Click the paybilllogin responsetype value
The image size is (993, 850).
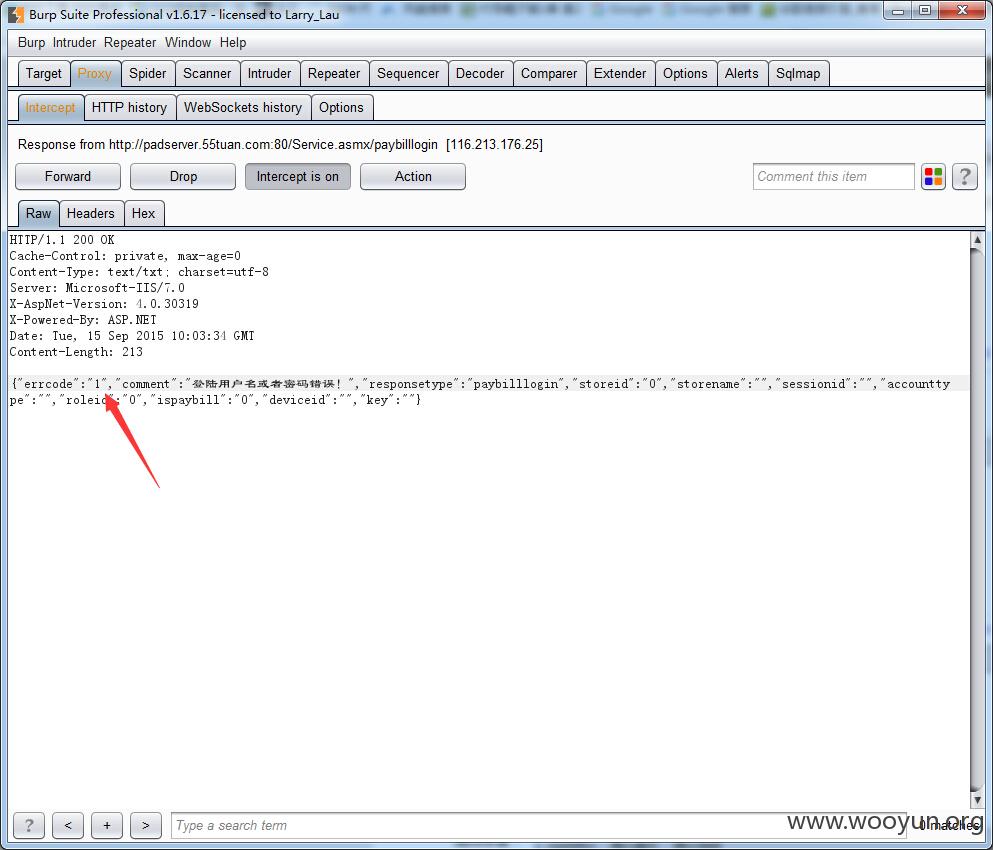[x=516, y=384]
